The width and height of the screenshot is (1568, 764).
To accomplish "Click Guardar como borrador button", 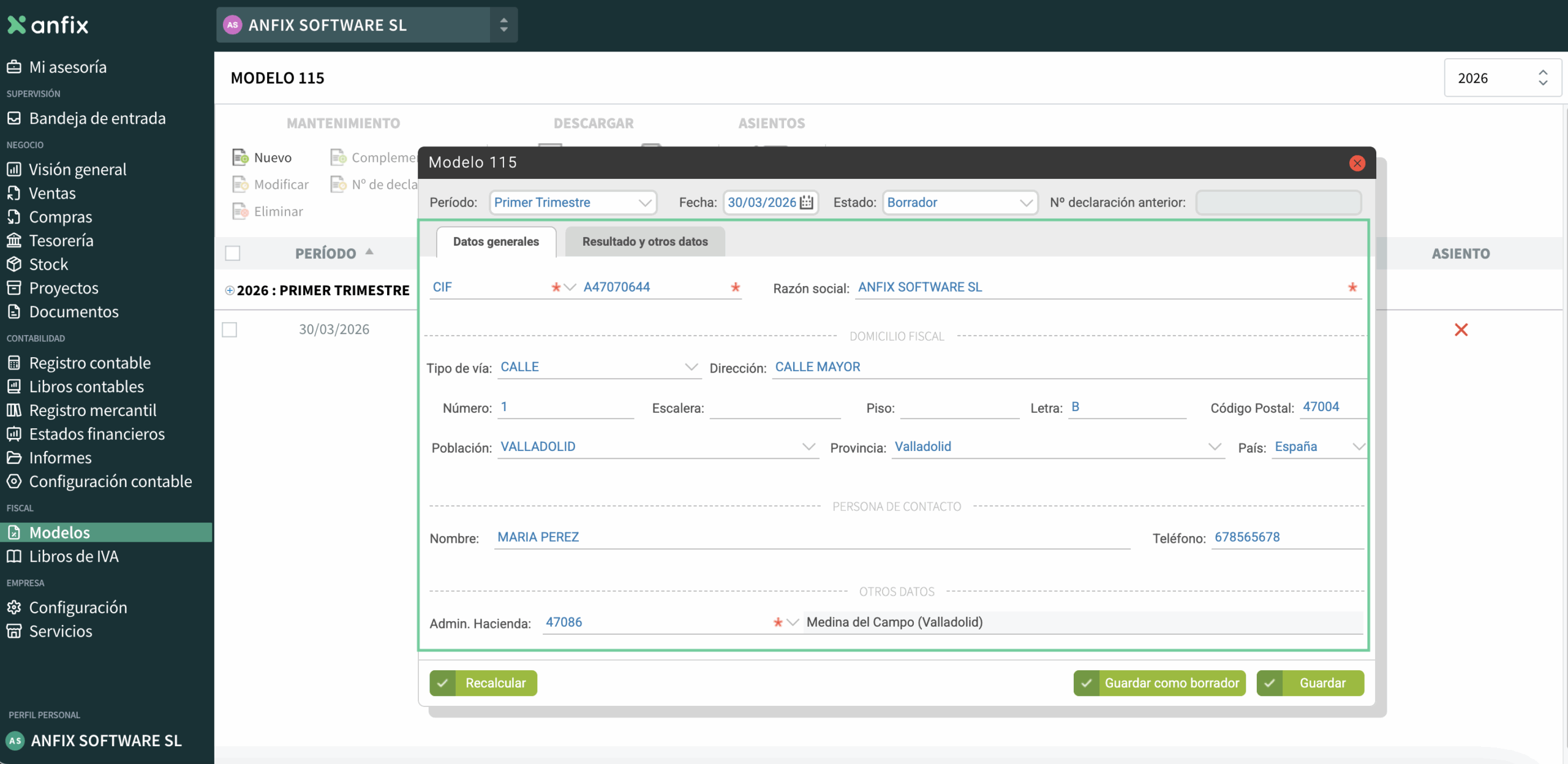I will pyautogui.click(x=1159, y=683).
